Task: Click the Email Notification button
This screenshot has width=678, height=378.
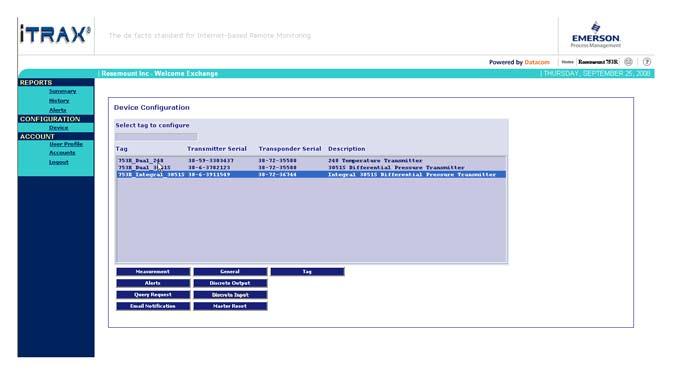Action: click(153, 306)
